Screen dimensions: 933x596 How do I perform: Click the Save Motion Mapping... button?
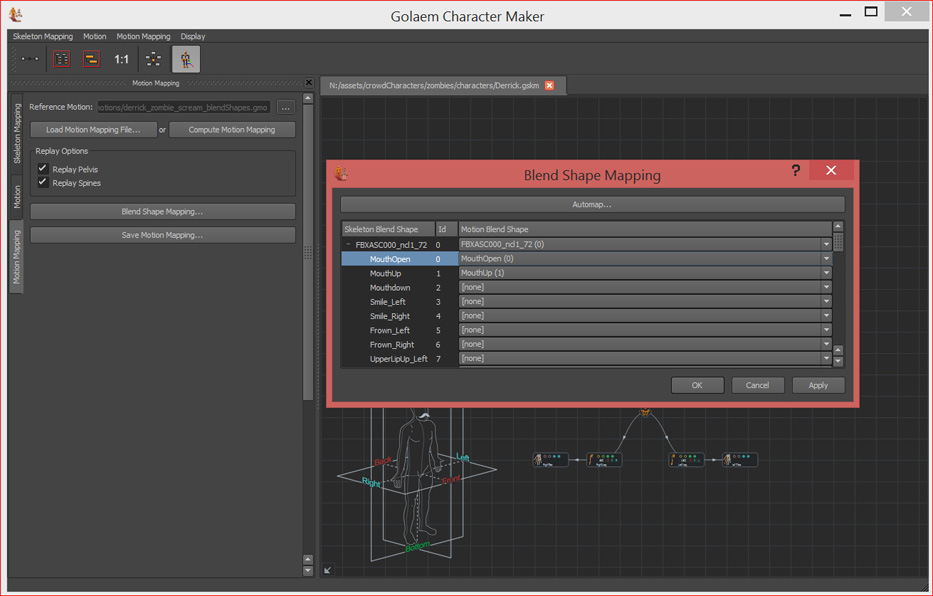click(162, 235)
